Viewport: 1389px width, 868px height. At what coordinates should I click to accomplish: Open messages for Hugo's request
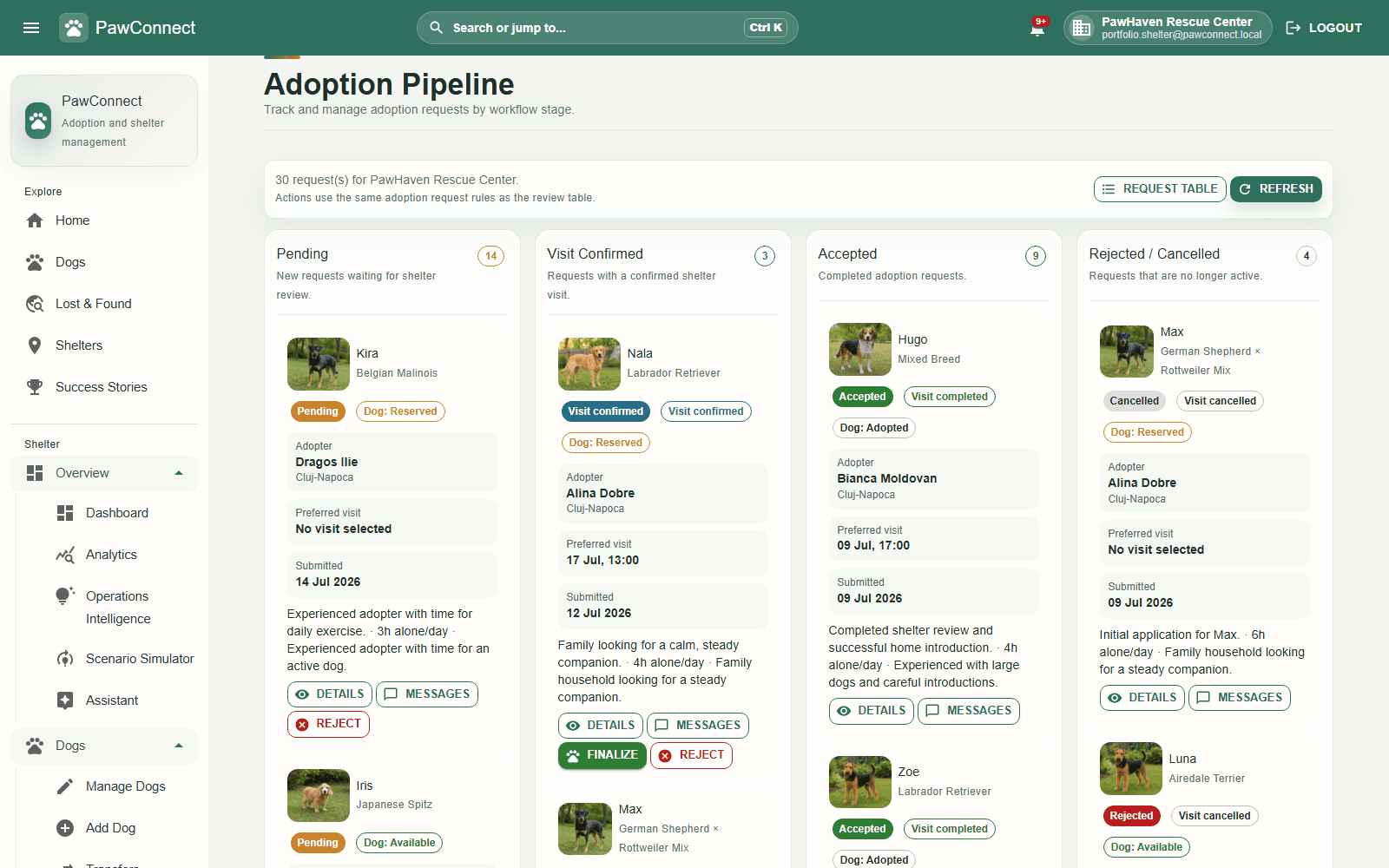[x=968, y=711]
